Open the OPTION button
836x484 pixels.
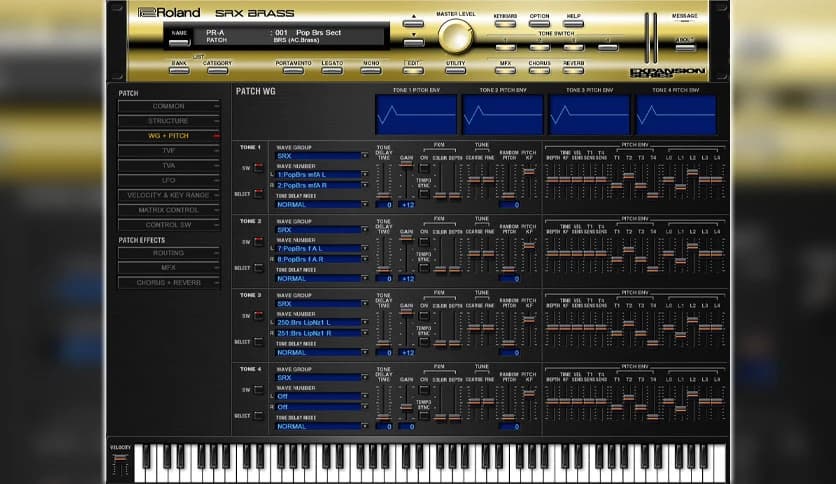point(539,23)
